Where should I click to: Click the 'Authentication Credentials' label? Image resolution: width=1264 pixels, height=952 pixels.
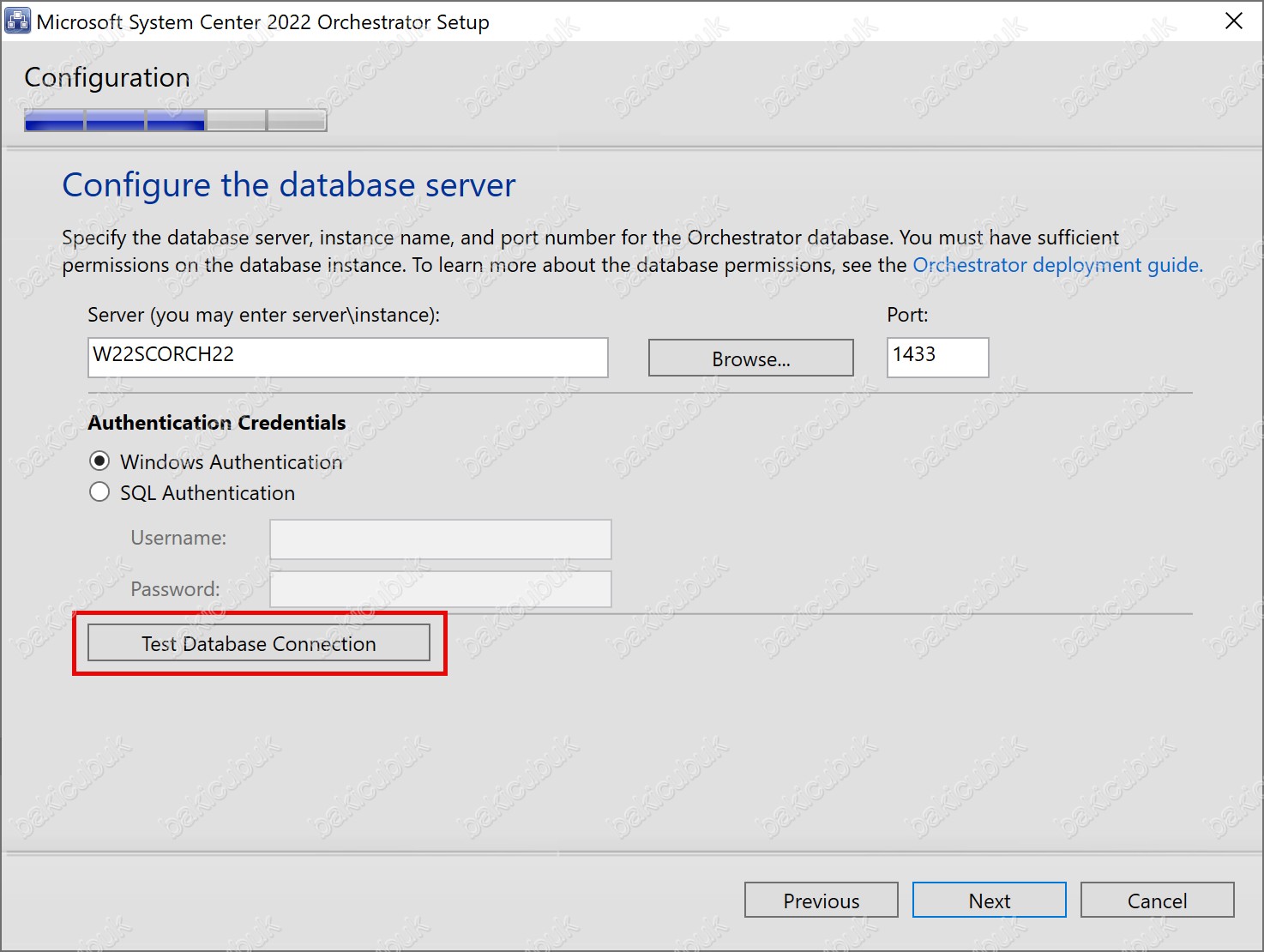[217, 423]
